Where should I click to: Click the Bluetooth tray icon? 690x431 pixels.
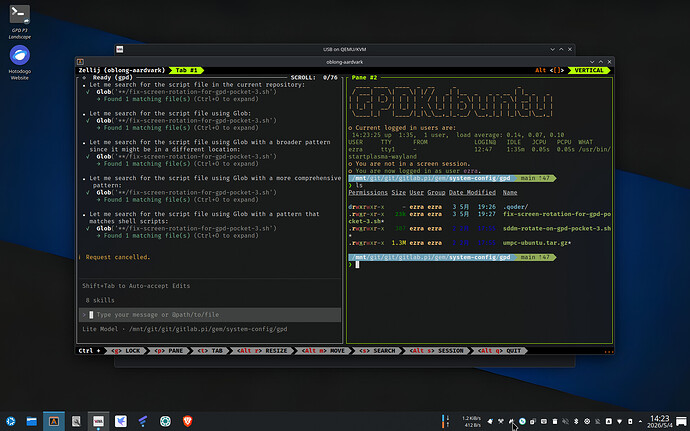pyautogui.click(x=576, y=421)
